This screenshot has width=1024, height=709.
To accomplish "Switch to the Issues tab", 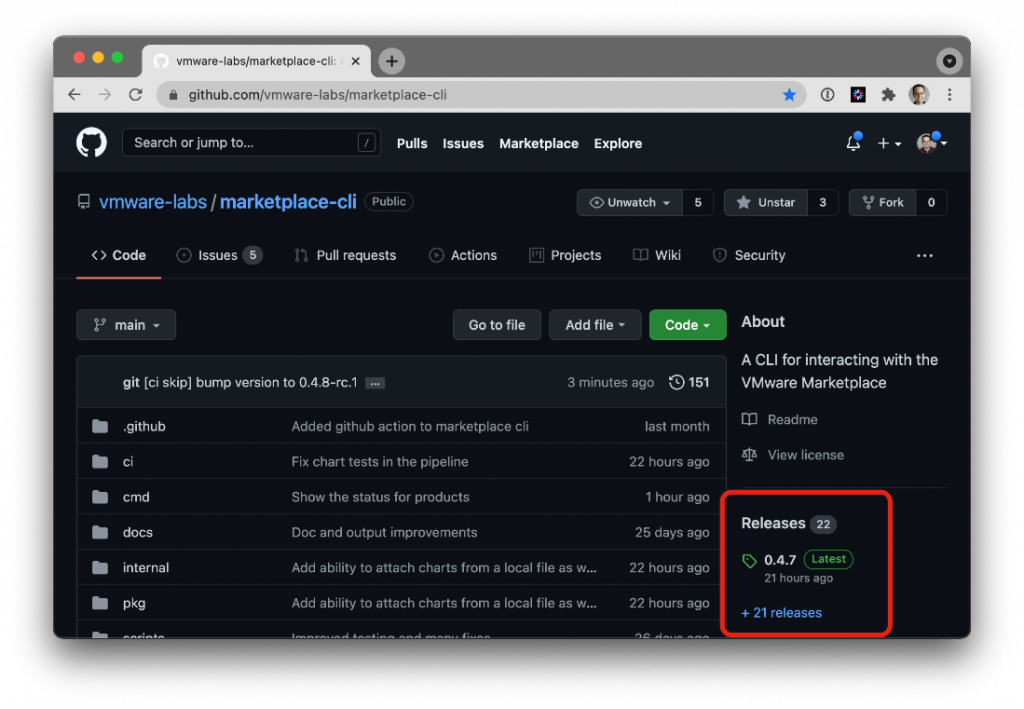I will pos(218,255).
